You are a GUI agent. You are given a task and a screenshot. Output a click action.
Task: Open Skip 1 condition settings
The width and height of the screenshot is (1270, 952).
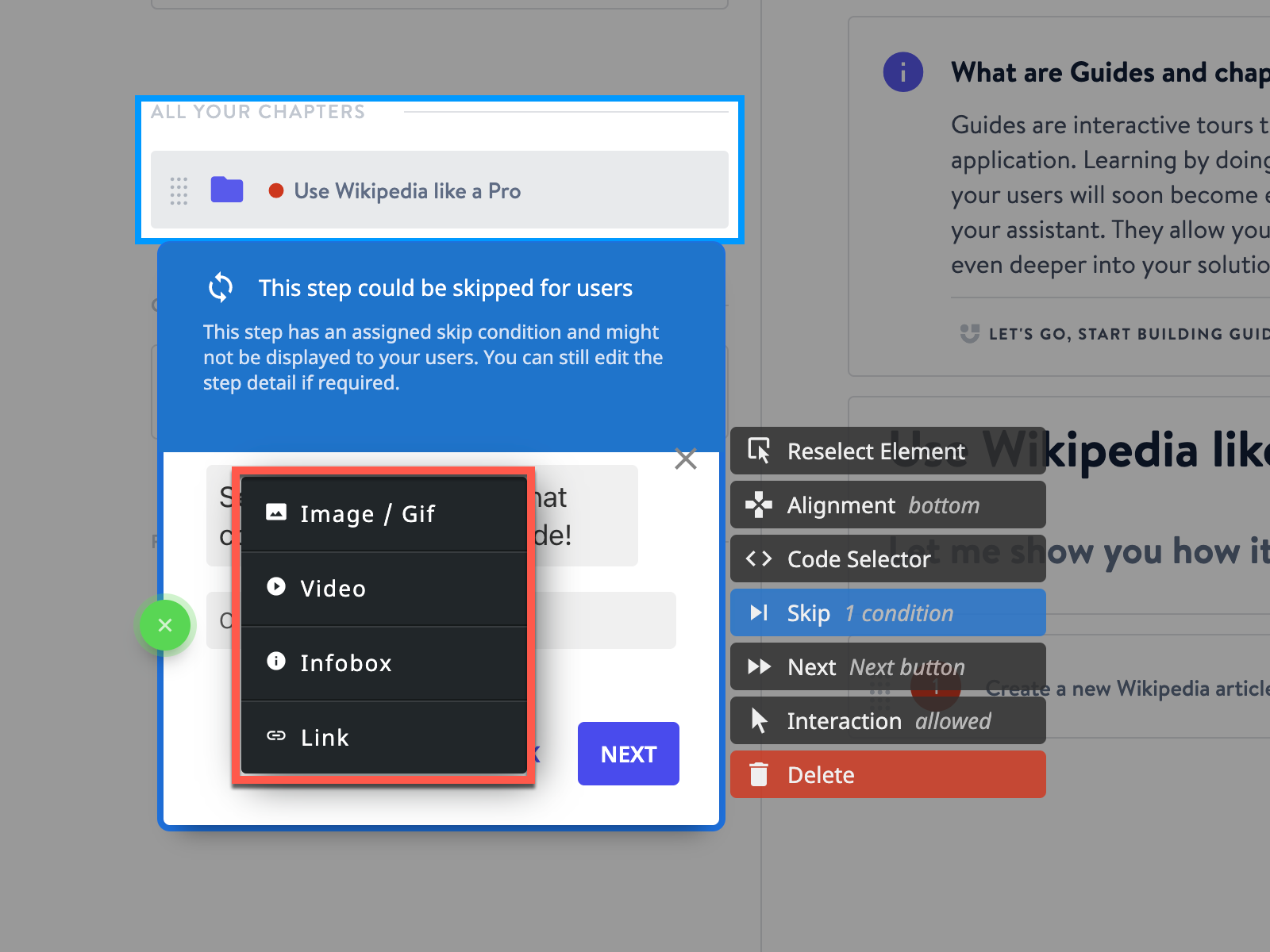point(888,612)
